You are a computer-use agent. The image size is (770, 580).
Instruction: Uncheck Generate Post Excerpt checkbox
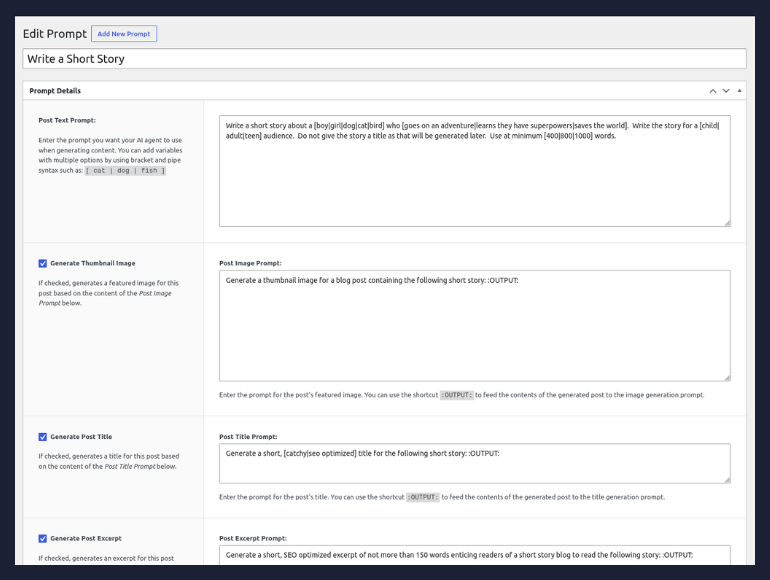(43, 538)
